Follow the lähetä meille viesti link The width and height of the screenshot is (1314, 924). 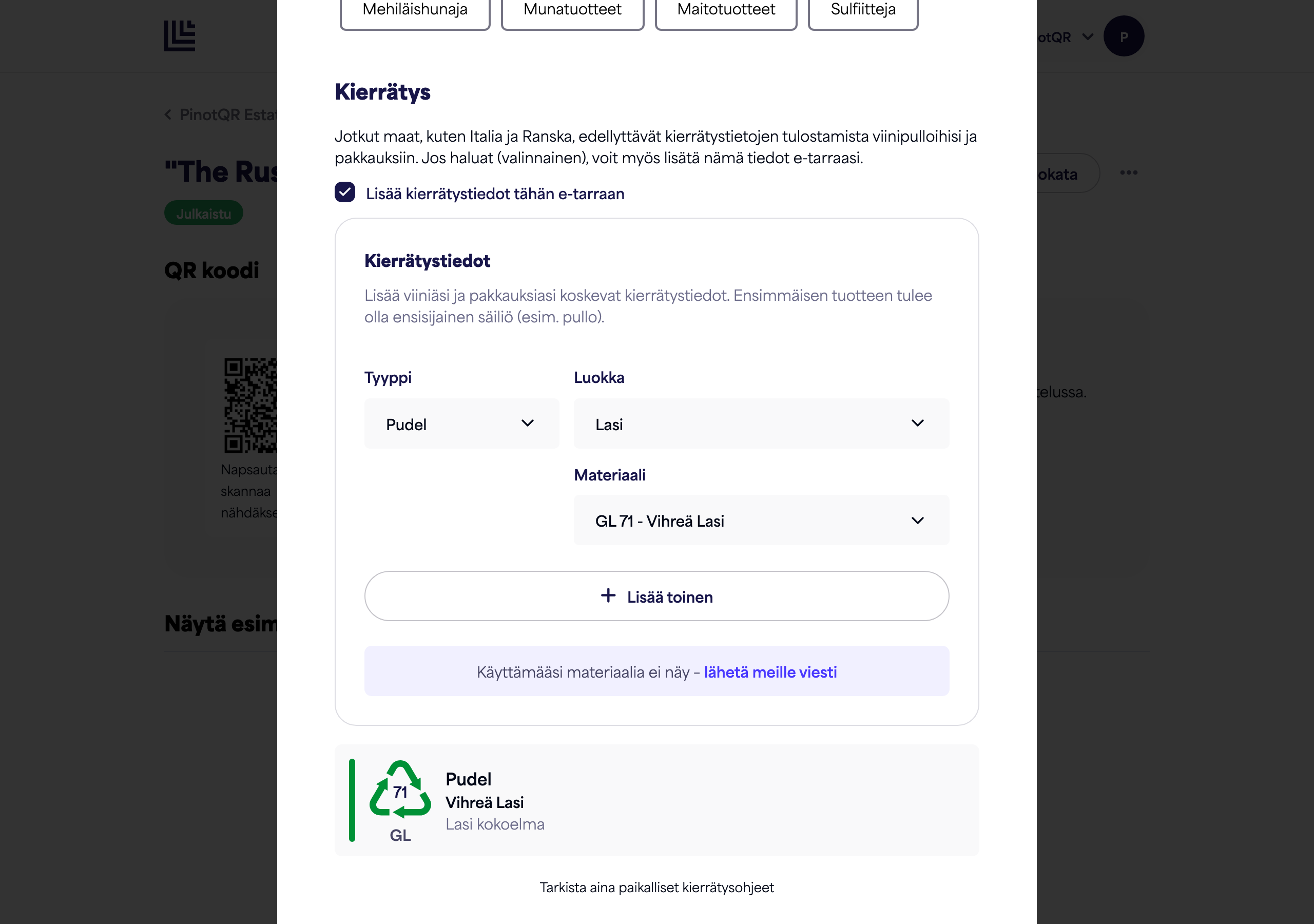770,672
